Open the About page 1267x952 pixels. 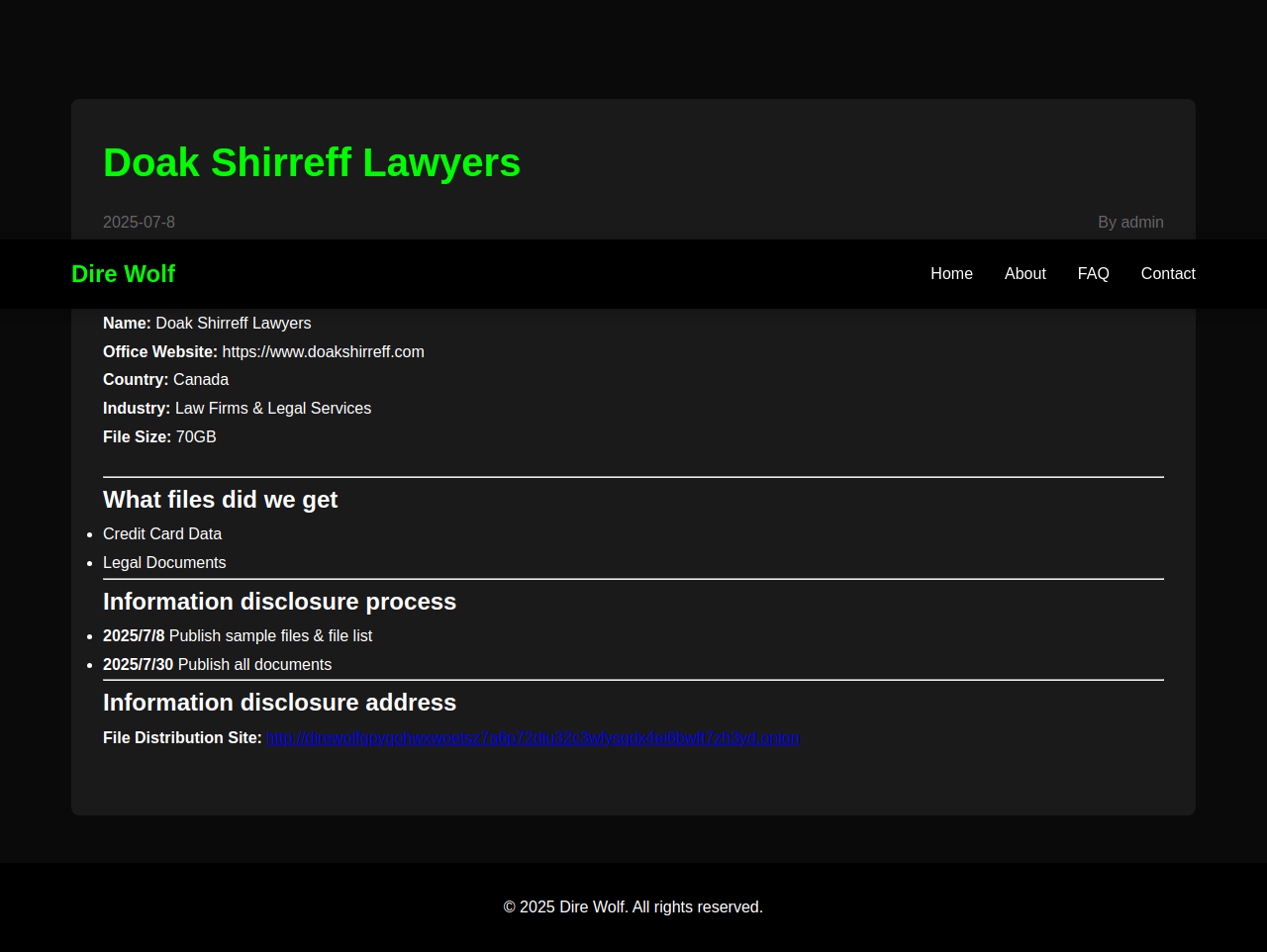1024,274
